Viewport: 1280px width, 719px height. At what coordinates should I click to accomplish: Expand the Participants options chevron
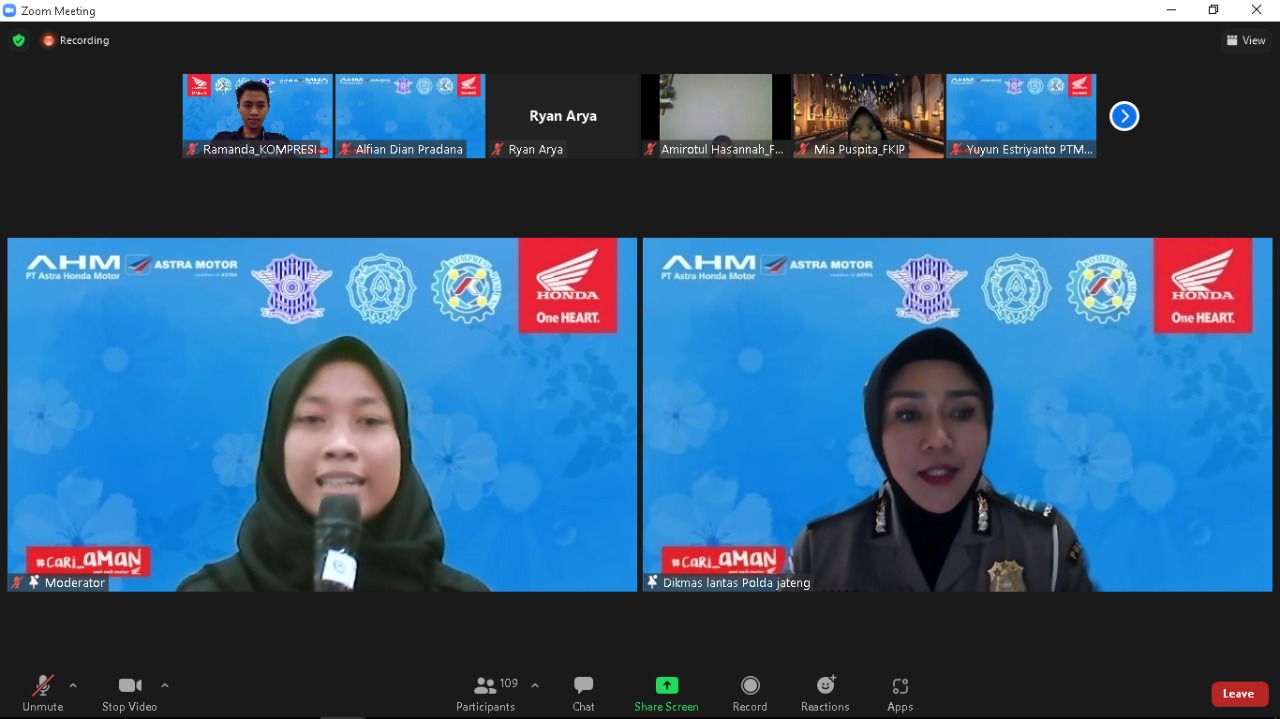click(x=535, y=685)
